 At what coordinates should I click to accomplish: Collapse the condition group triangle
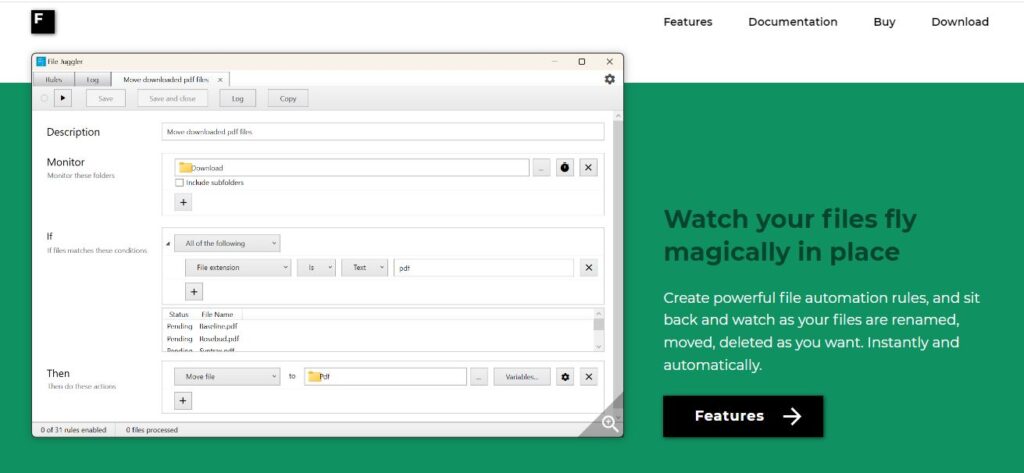click(x=167, y=243)
